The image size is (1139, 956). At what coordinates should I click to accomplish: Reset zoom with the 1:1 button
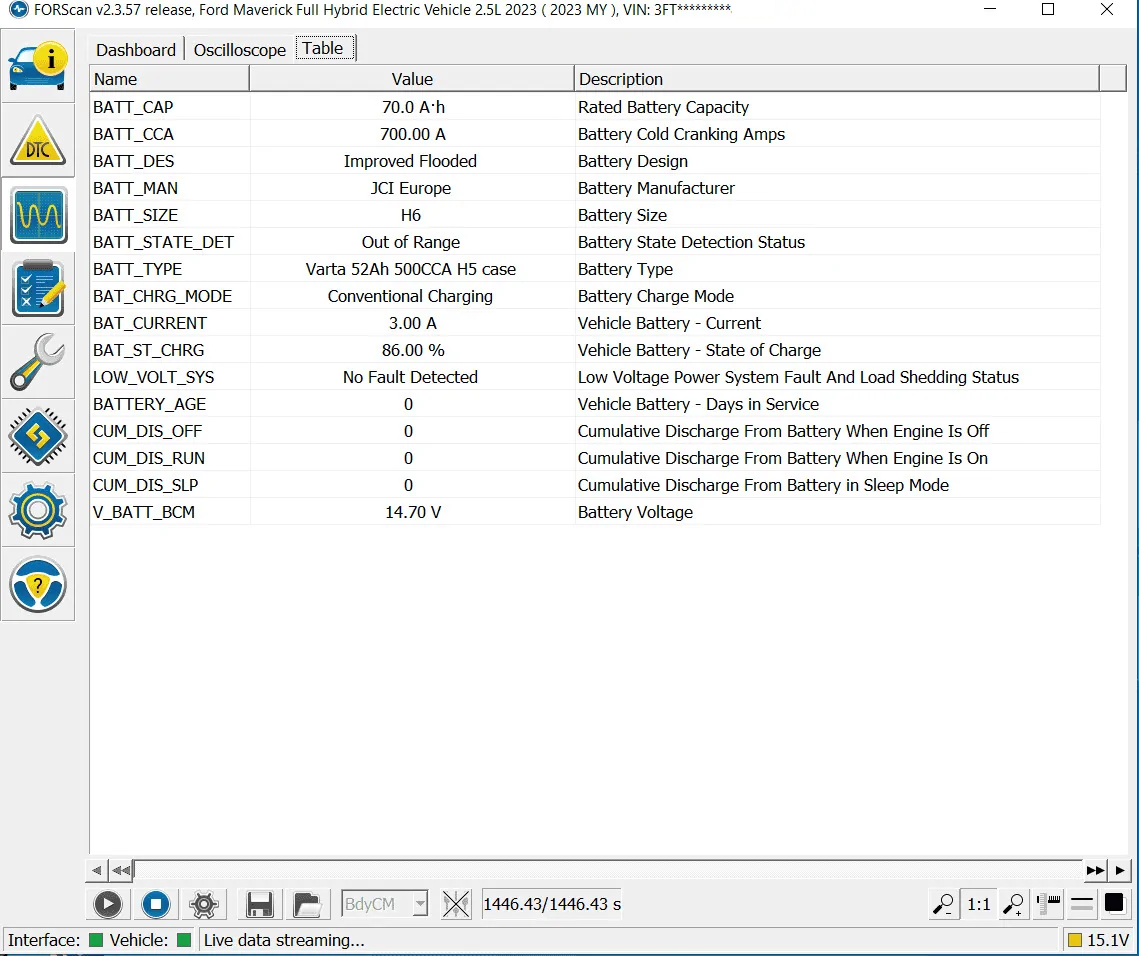click(979, 905)
